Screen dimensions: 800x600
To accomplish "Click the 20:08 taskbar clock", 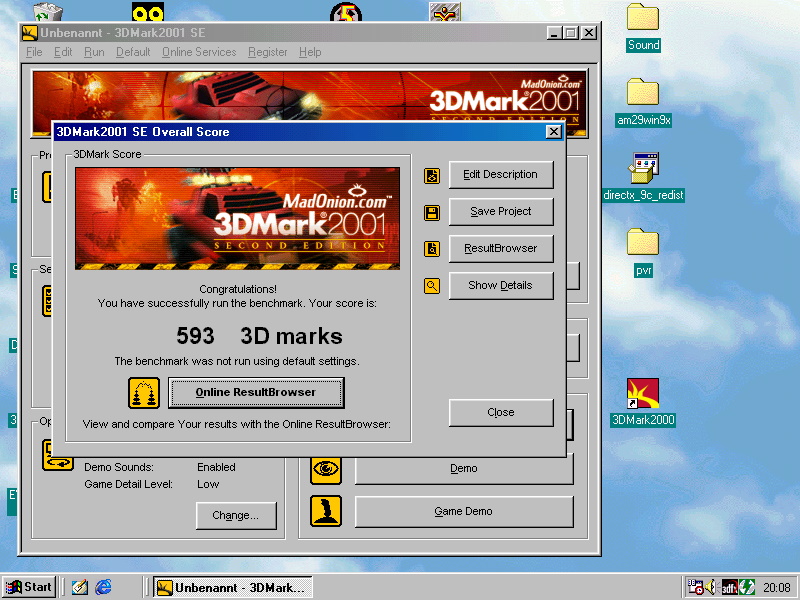I will coord(777,588).
